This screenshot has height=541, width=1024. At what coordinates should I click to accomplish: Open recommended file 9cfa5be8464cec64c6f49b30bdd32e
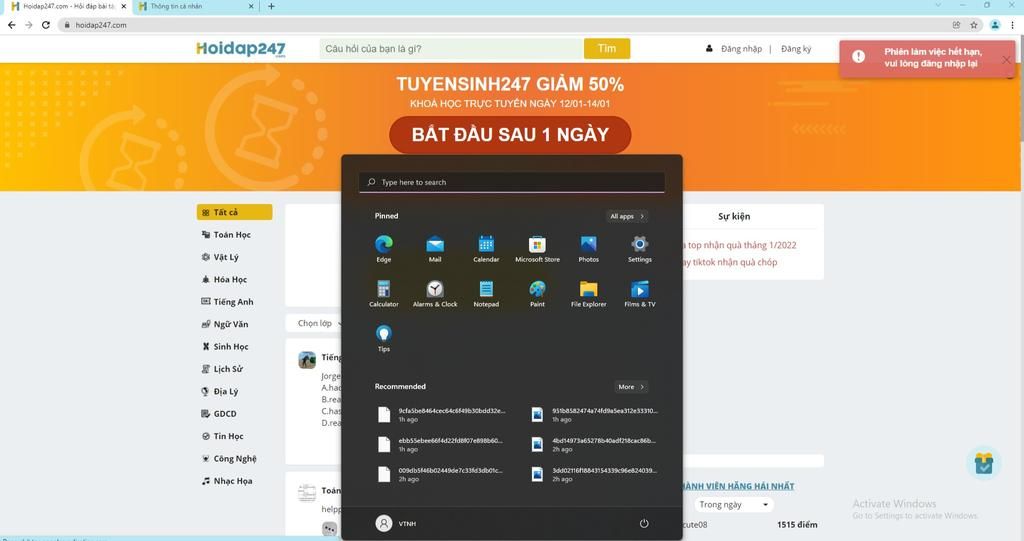pos(442,415)
